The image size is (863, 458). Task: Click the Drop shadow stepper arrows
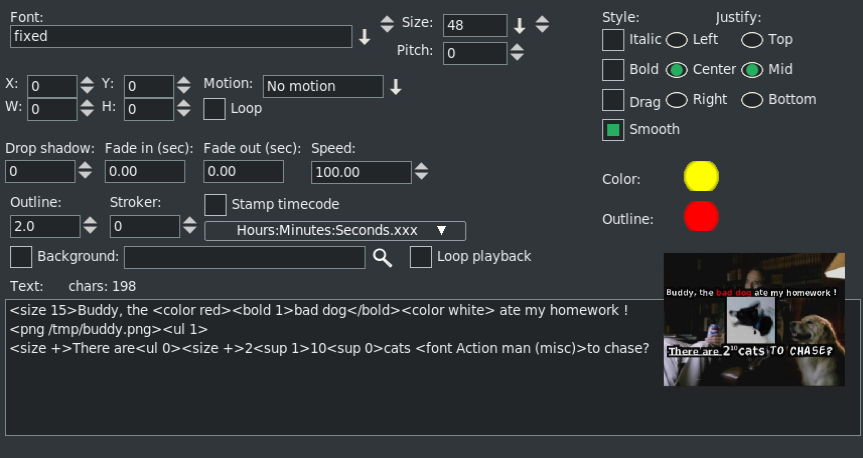(x=87, y=172)
